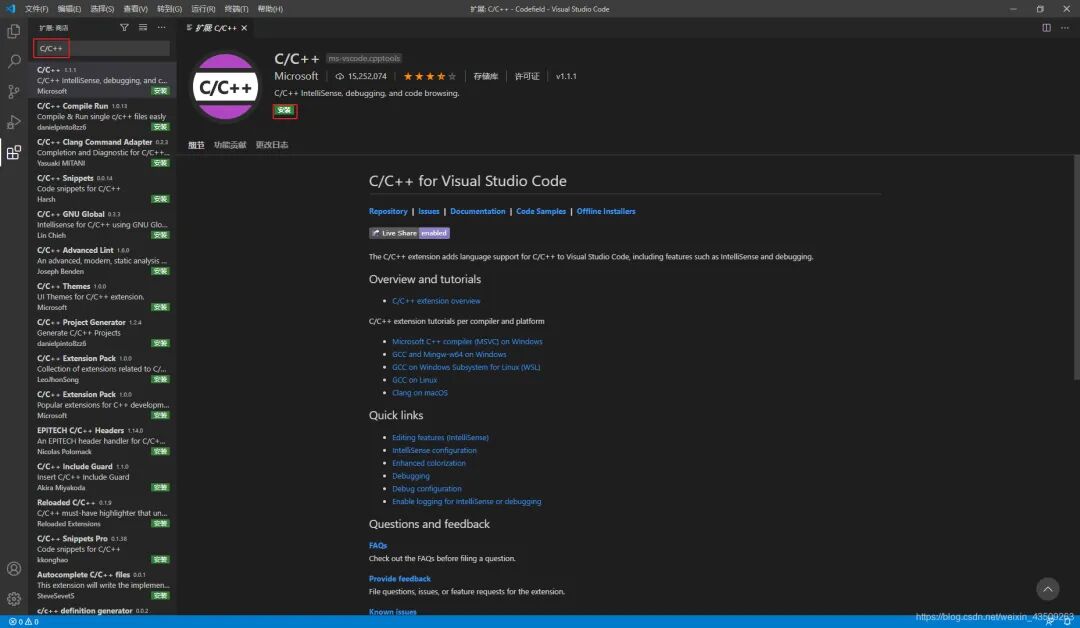The image size is (1080, 628).
Task: Open the 运行(R) menu
Action: click(x=203, y=9)
